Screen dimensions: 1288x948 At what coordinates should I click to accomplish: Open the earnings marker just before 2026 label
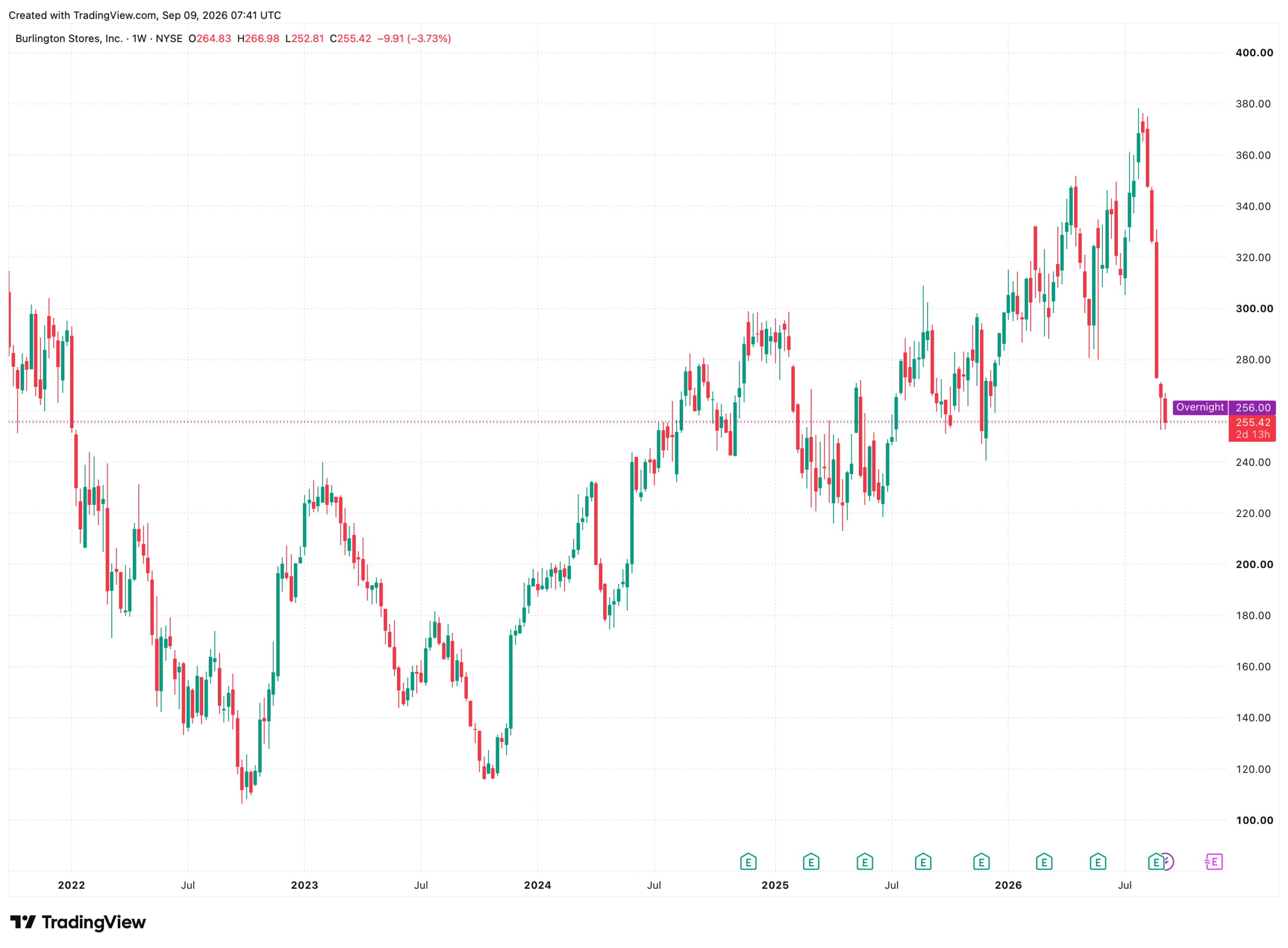click(981, 861)
